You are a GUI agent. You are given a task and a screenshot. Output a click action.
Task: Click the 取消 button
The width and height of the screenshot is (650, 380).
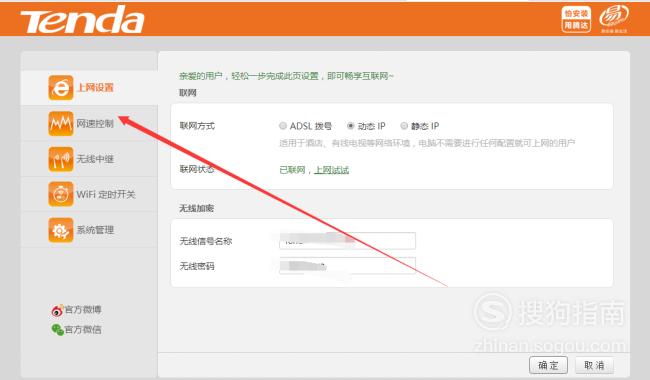click(594, 365)
